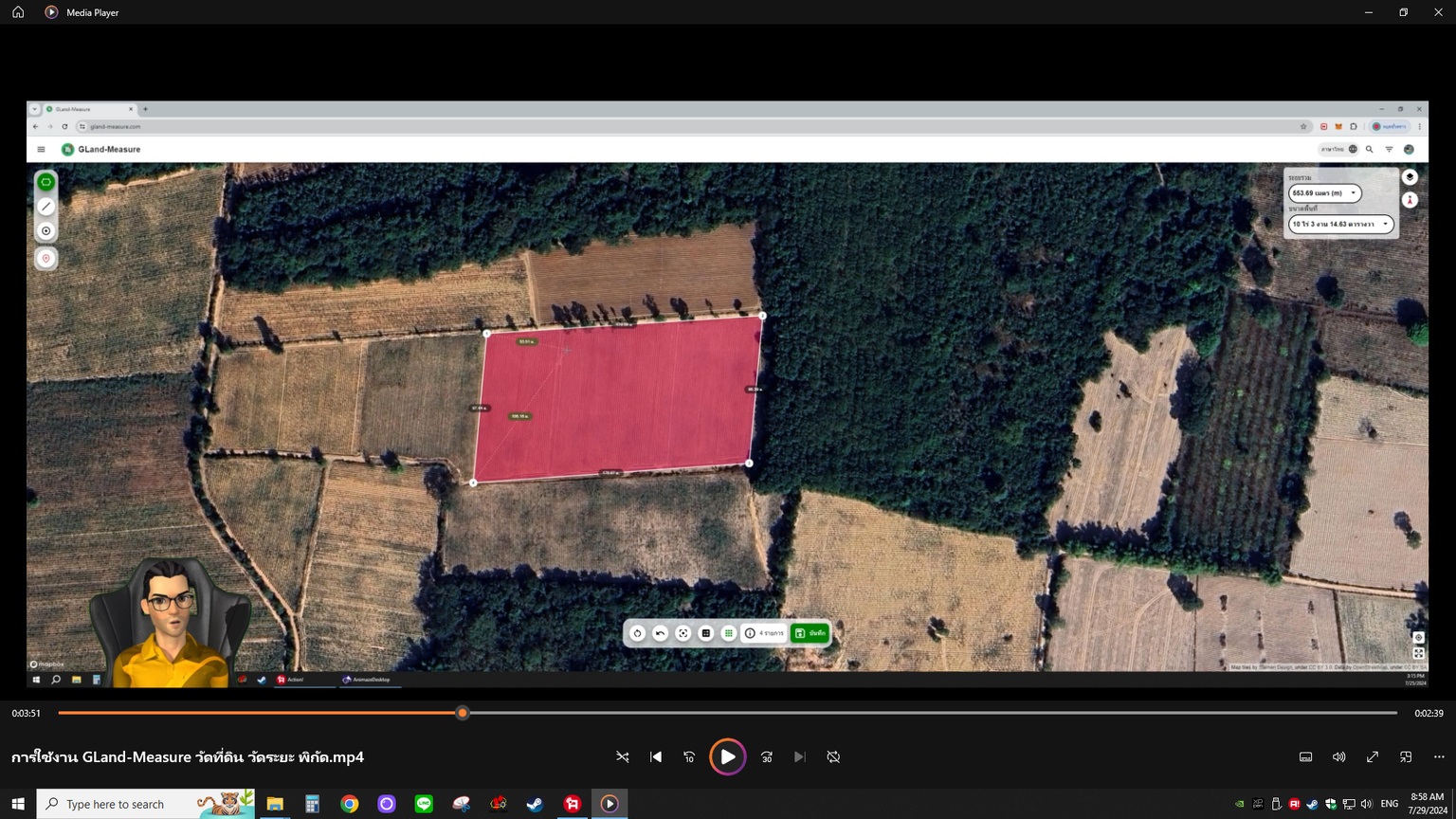Switch to mini player view
Screen dimensions: 1456x819
(x=1406, y=756)
